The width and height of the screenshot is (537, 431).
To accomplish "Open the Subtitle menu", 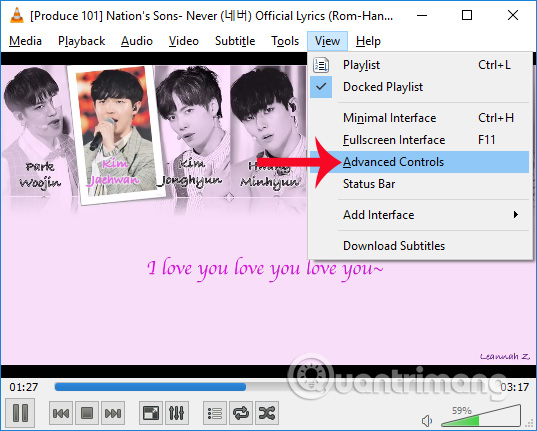I will 235,41.
